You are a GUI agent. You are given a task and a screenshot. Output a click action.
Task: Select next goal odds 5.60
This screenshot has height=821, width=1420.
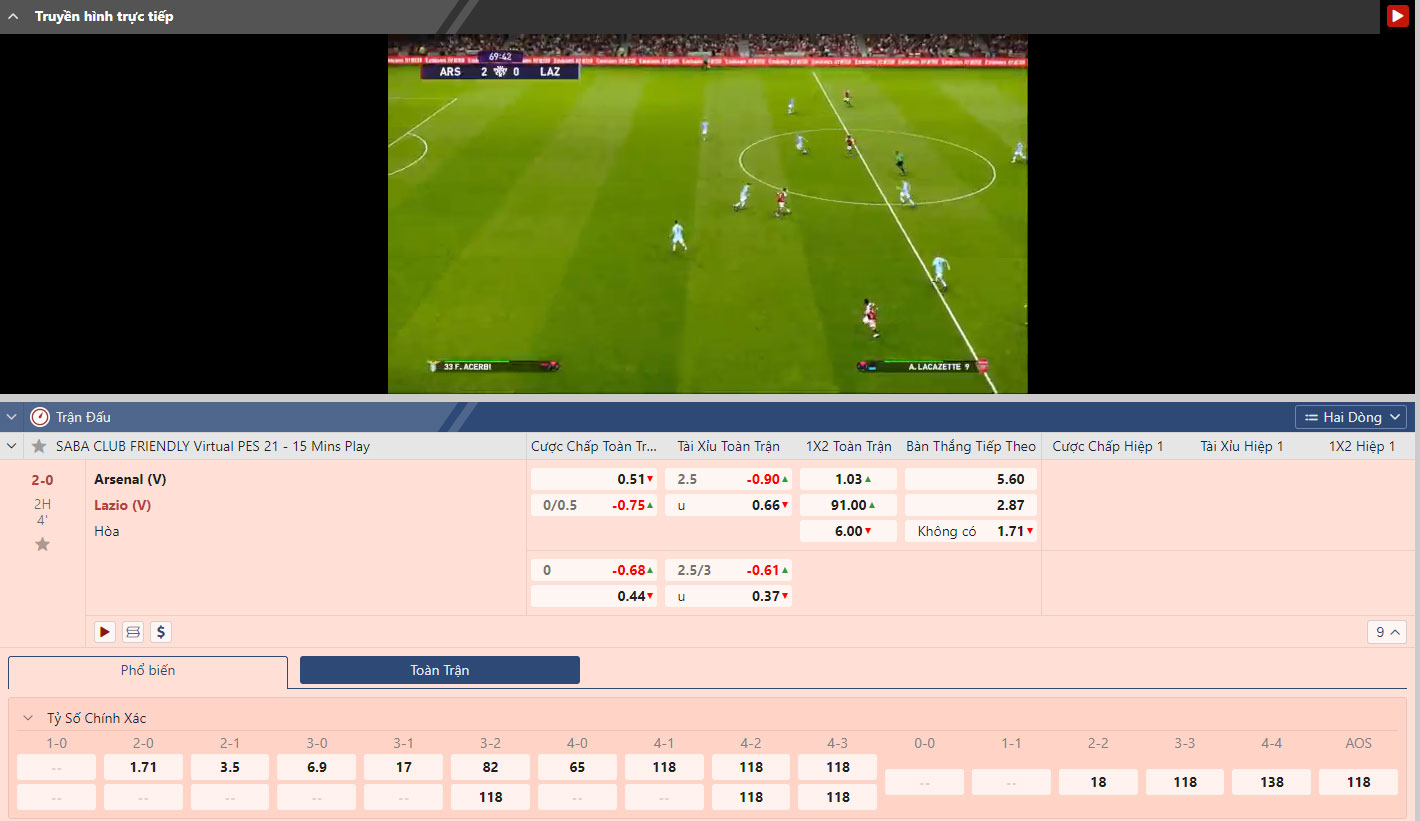[x=971, y=479]
